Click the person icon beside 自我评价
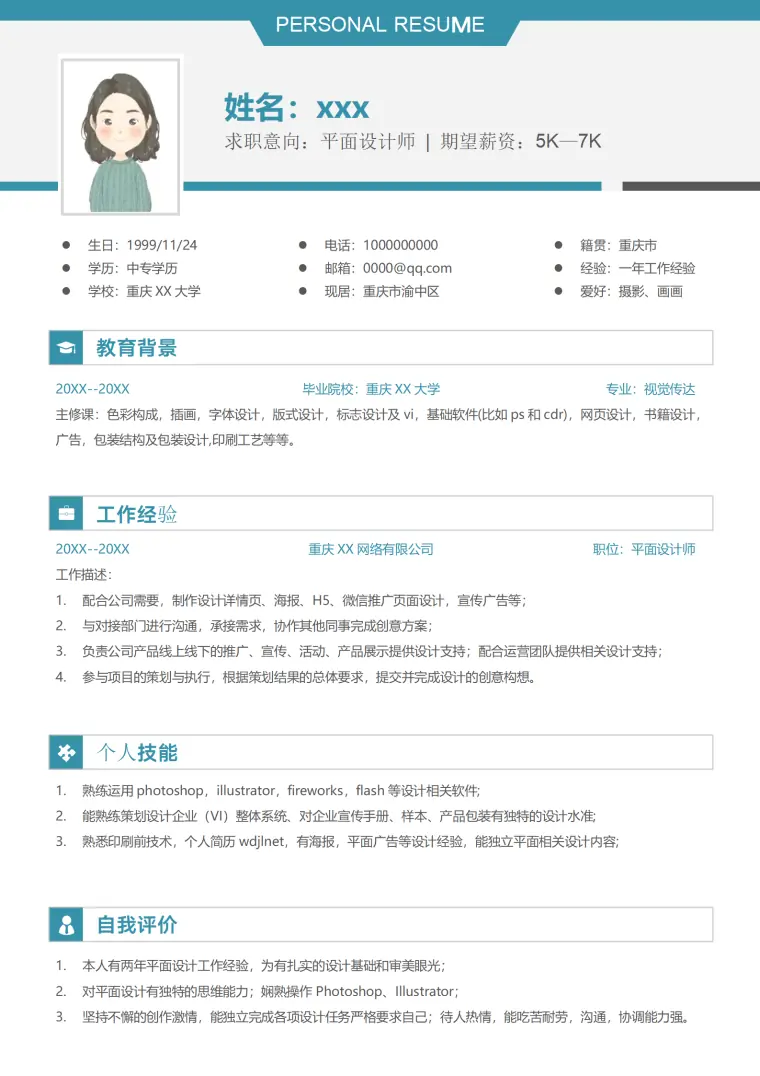This screenshot has height=1076, width=760. coord(67,924)
